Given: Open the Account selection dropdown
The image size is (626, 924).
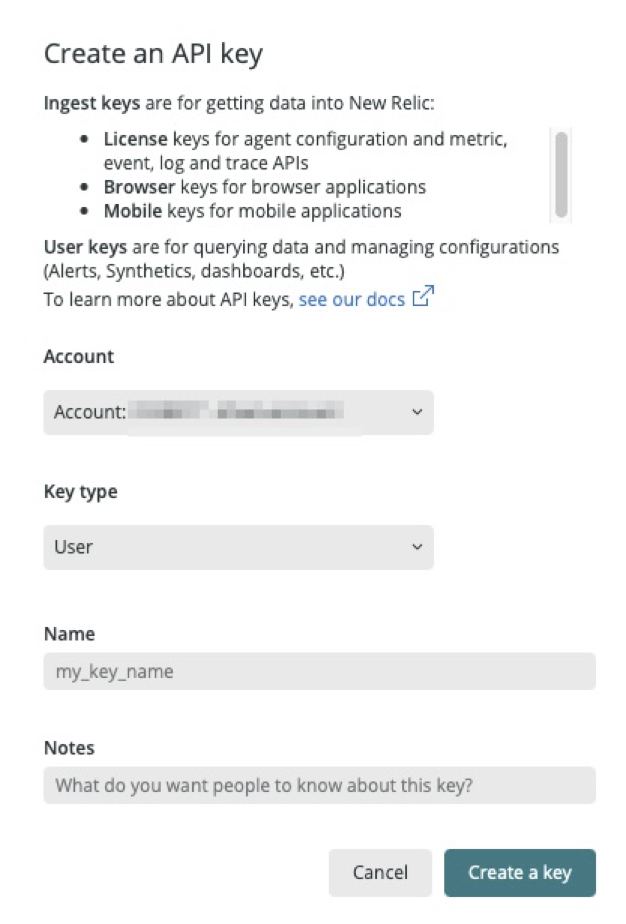Looking at the screenshot, I should click(238, 412).
